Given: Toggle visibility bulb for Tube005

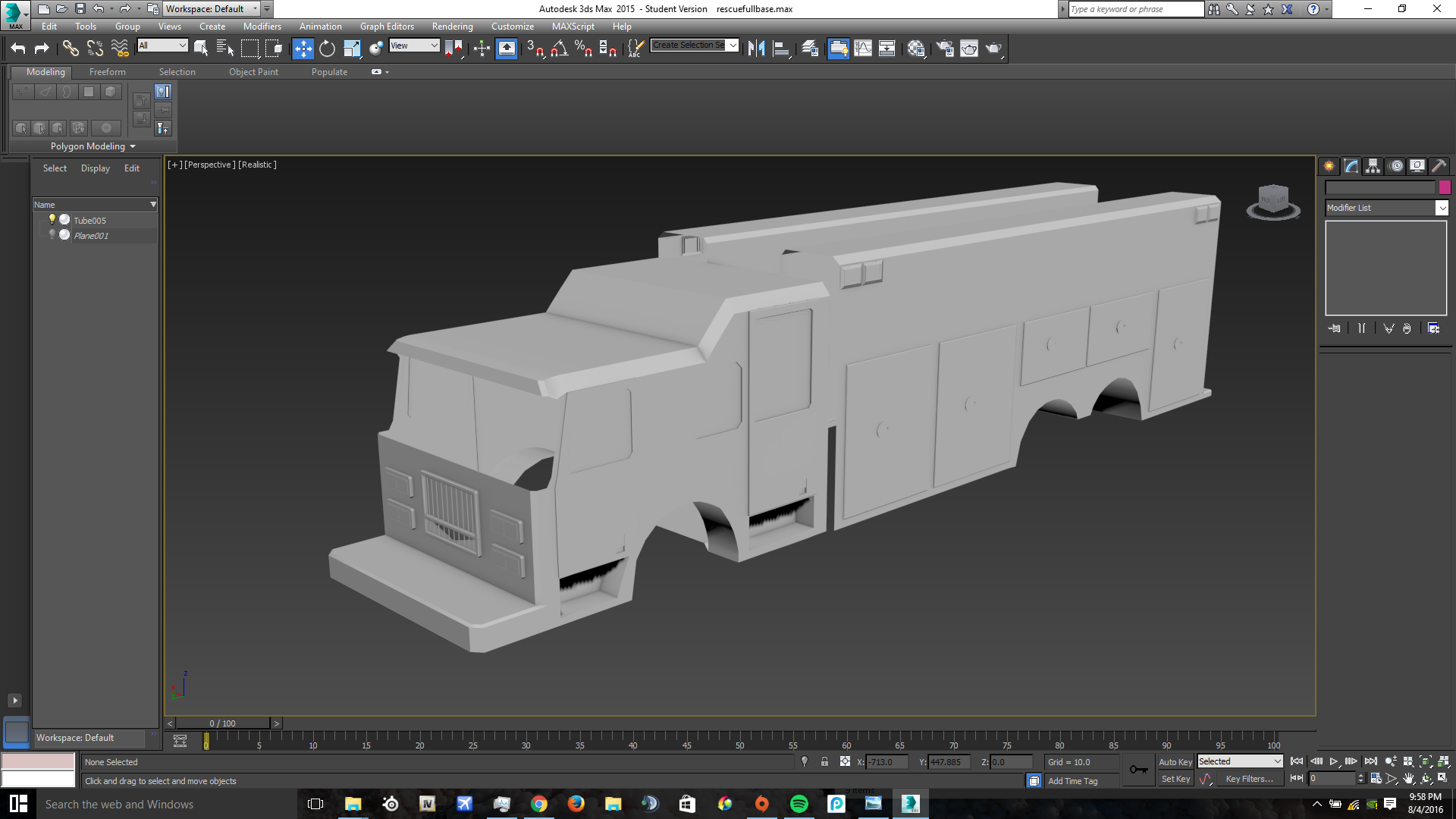Looking at the screenshot, I should [52, 220].
